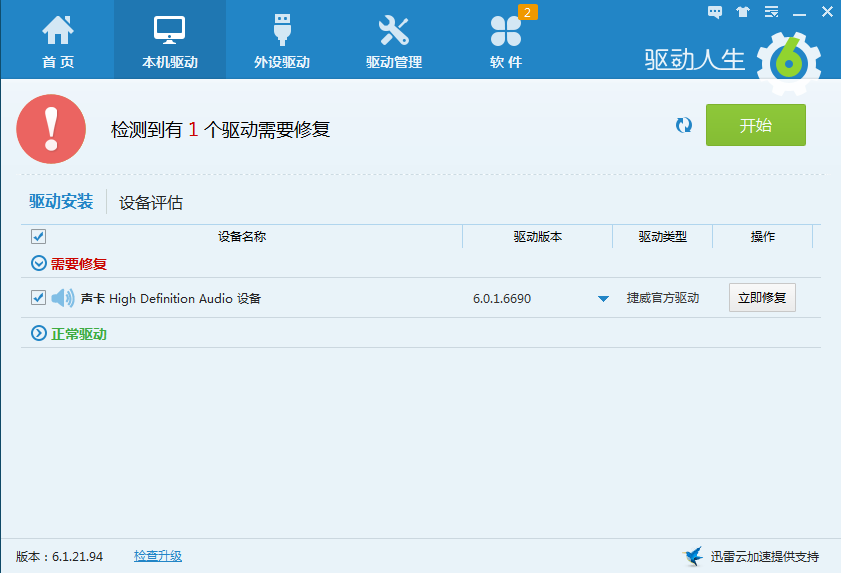Open driver version 6.0.1.6690 dropdown arrow
Image resolution: width=841 pixels, height=573 pixels.
point(603,299)
